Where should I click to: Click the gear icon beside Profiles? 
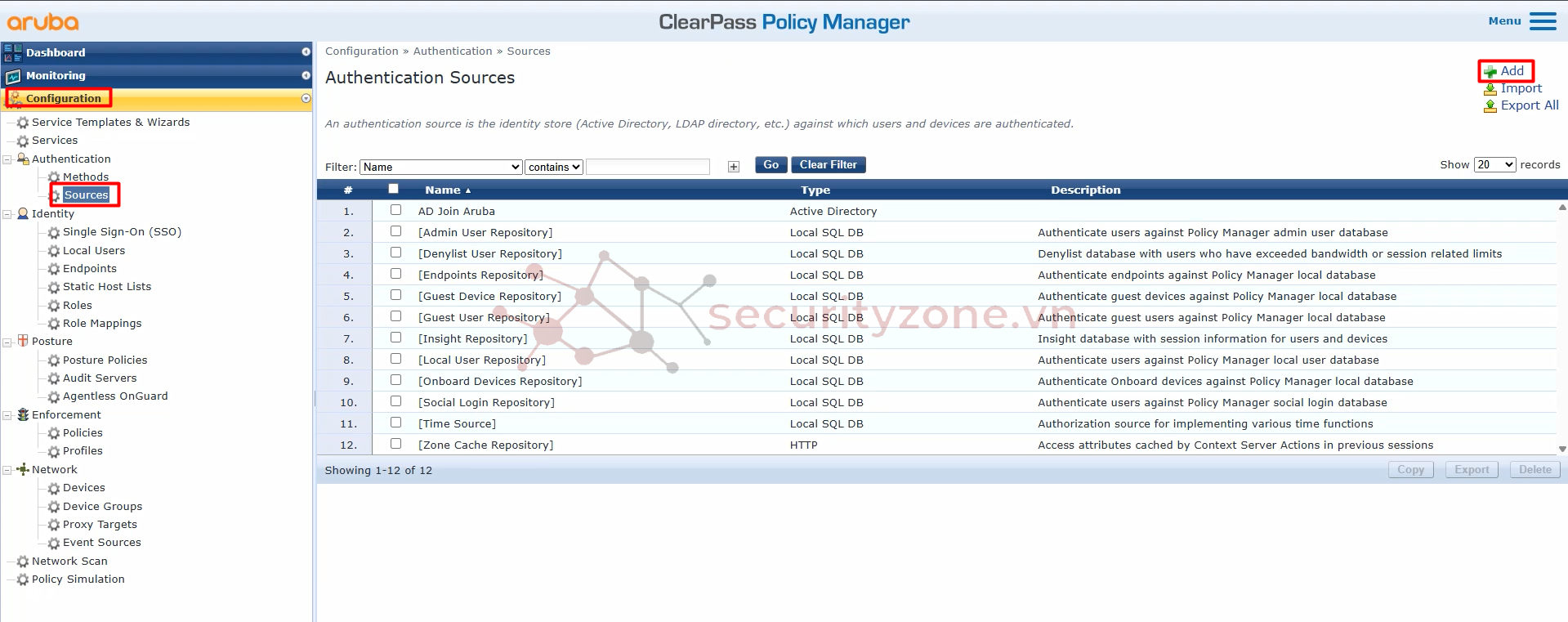click(54, 452)
